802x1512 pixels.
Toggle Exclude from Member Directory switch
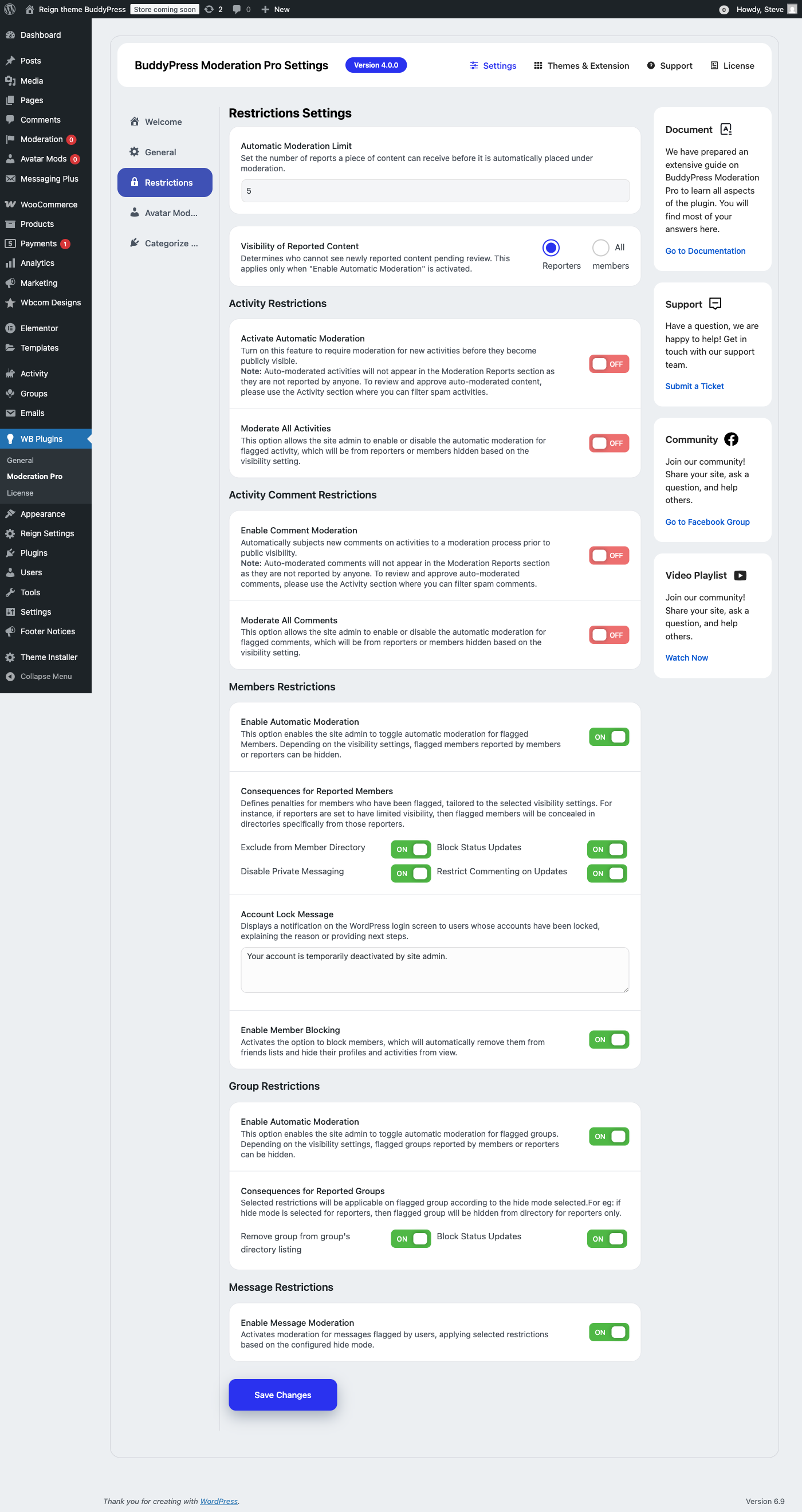pyautogui.click(x=411, y=849)
